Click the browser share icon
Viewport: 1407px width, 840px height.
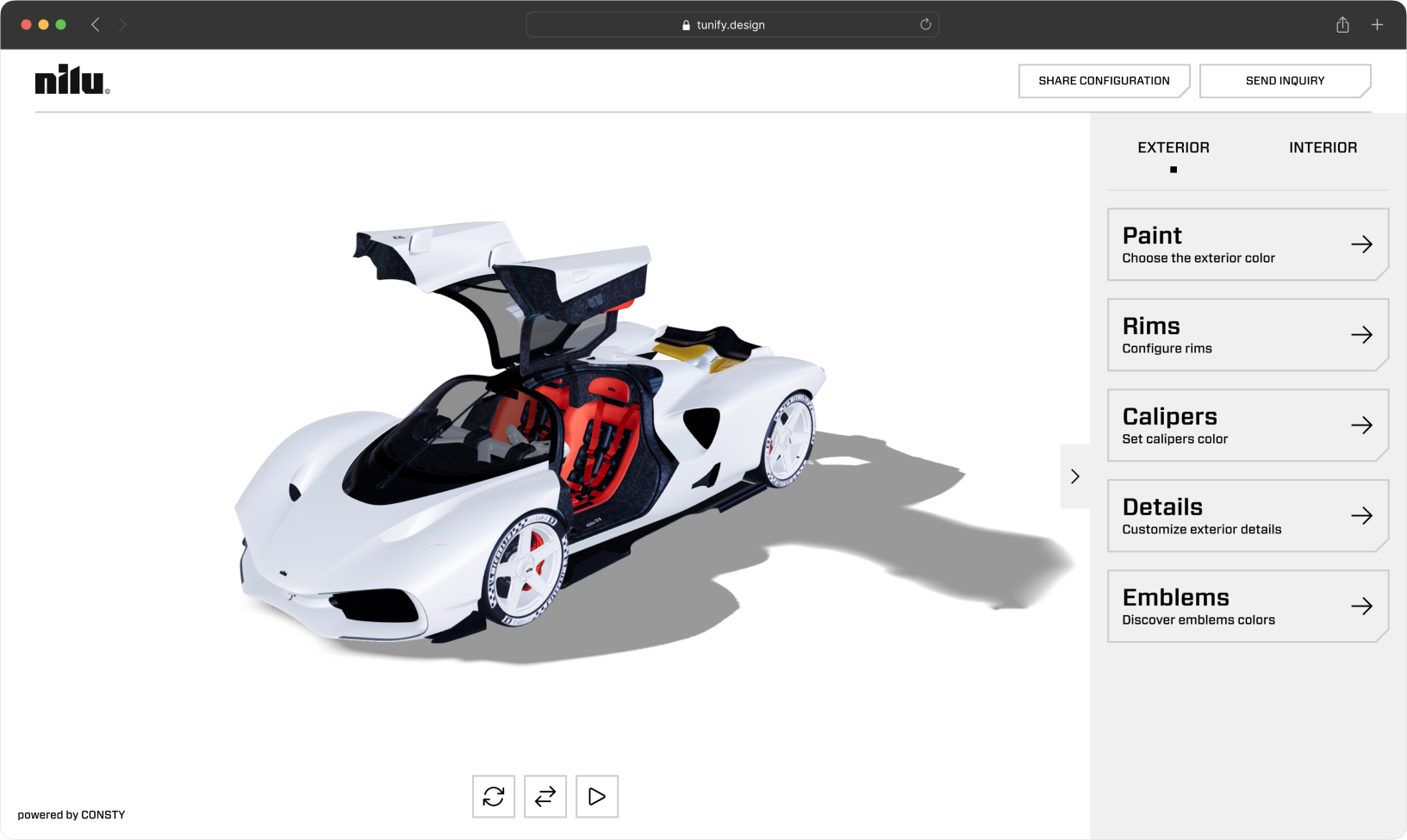coord(1342,25)
